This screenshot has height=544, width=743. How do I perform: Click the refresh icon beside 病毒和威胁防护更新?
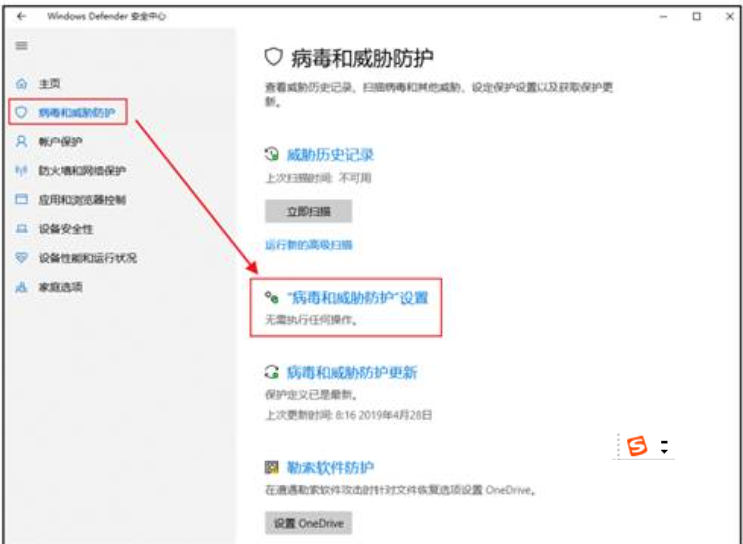(272, 372)
